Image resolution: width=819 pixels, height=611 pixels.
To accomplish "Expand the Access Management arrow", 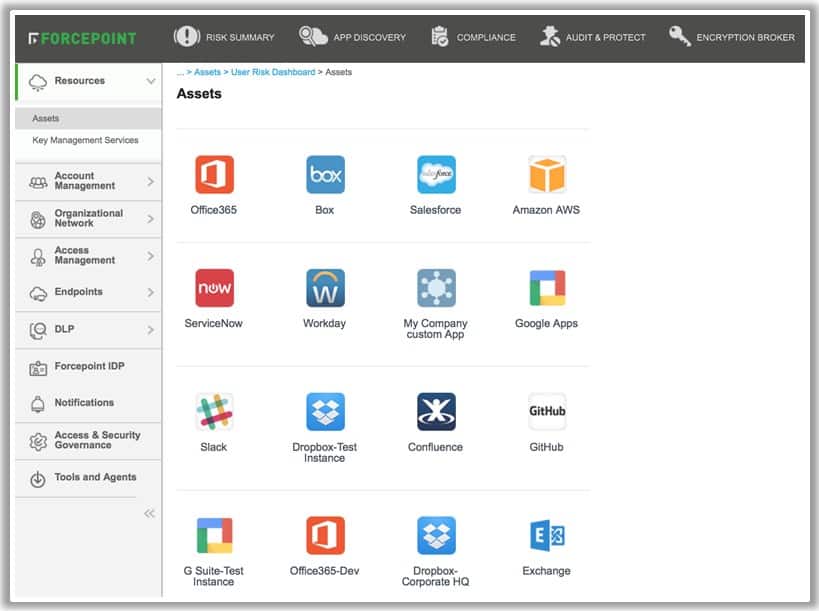I will point(150,256).
